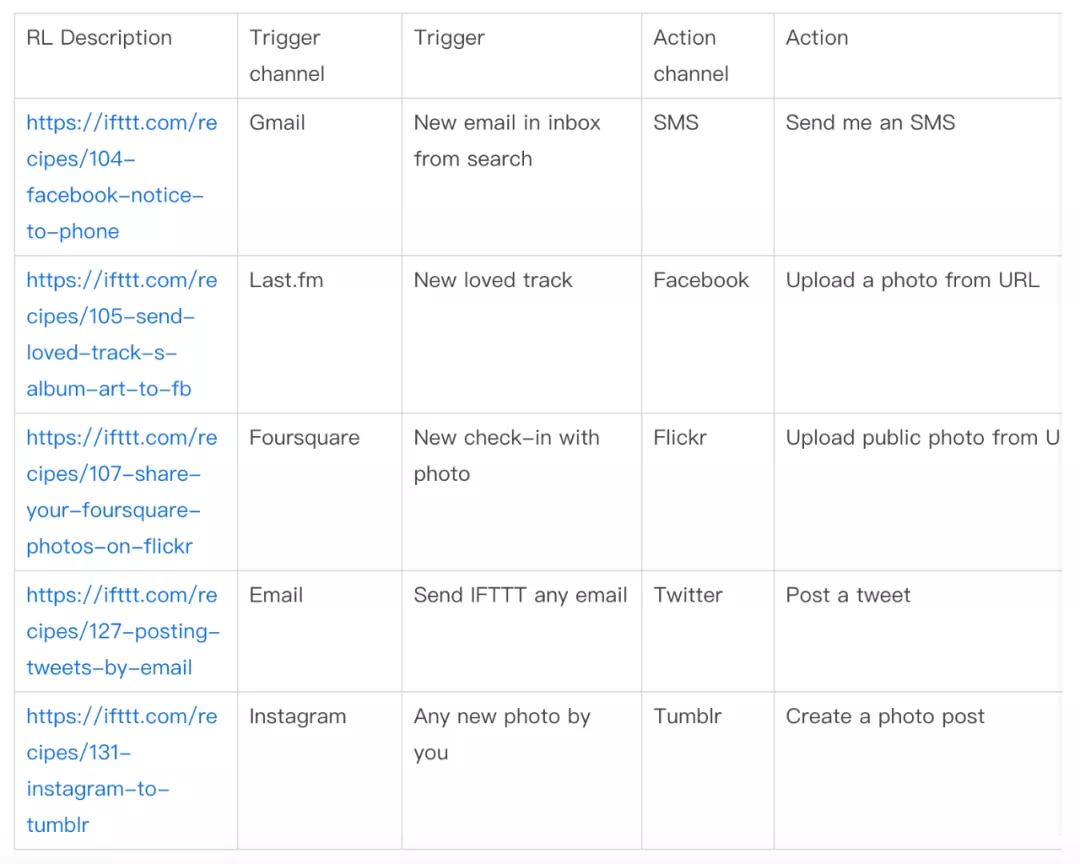Click the Tumblr action channel cell
1080x864 pixels.
tap(687, 716)
